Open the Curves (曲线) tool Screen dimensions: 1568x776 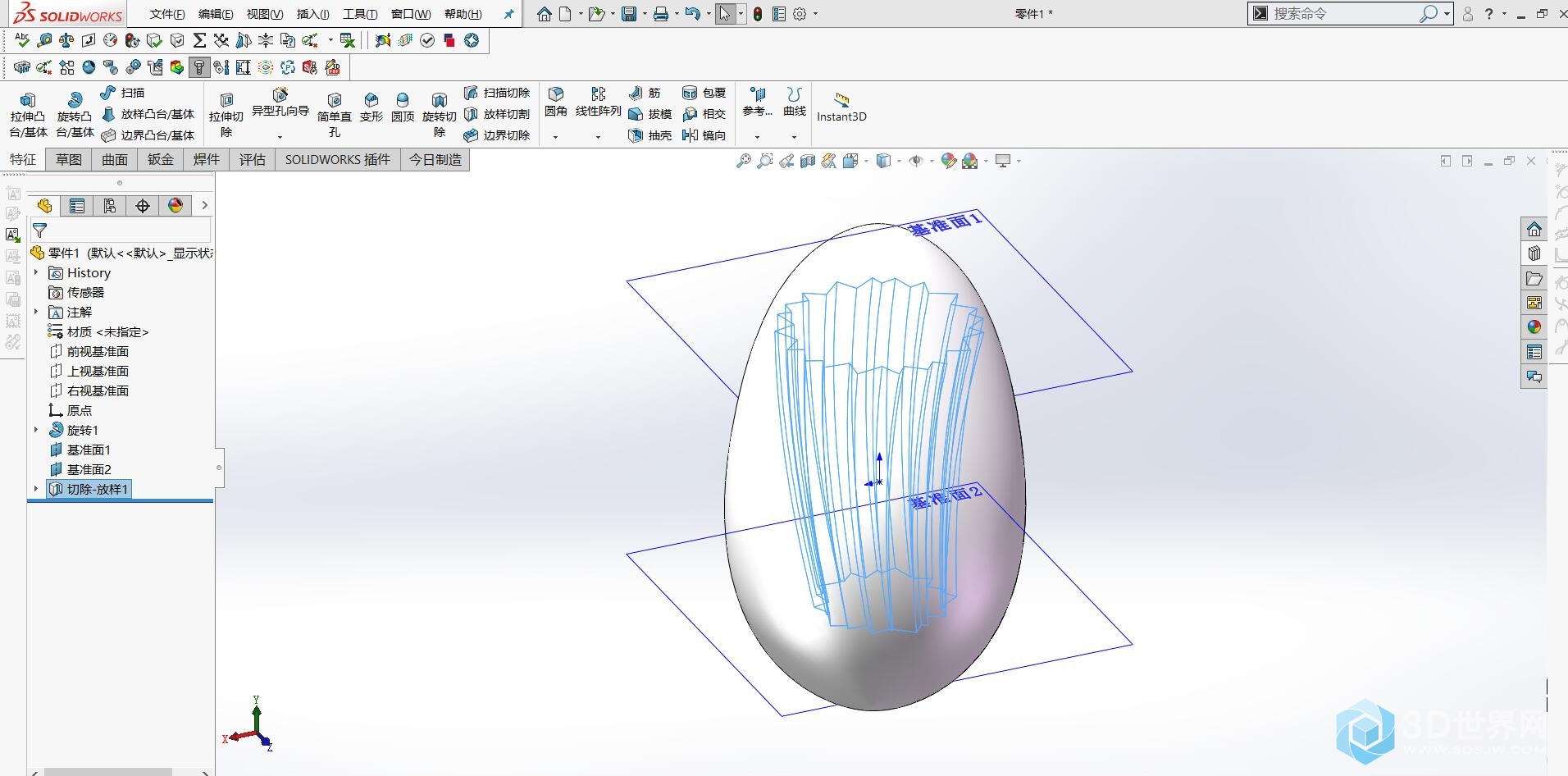point(795,103)
